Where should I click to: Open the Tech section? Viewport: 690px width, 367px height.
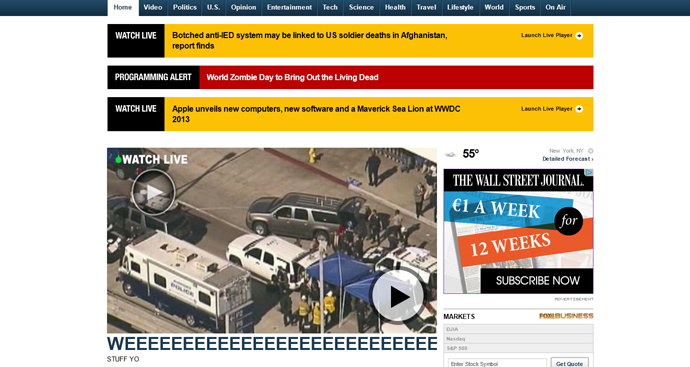(x=330, y=7)
